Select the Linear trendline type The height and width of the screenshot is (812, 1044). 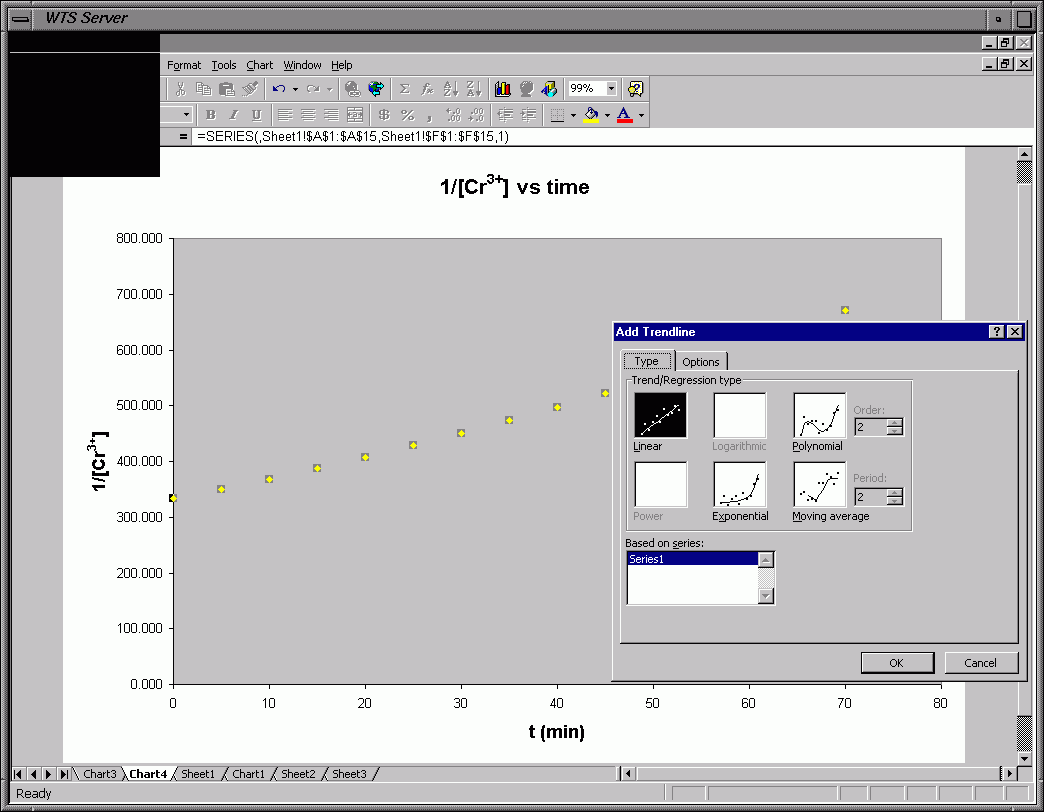click(660, 415)
